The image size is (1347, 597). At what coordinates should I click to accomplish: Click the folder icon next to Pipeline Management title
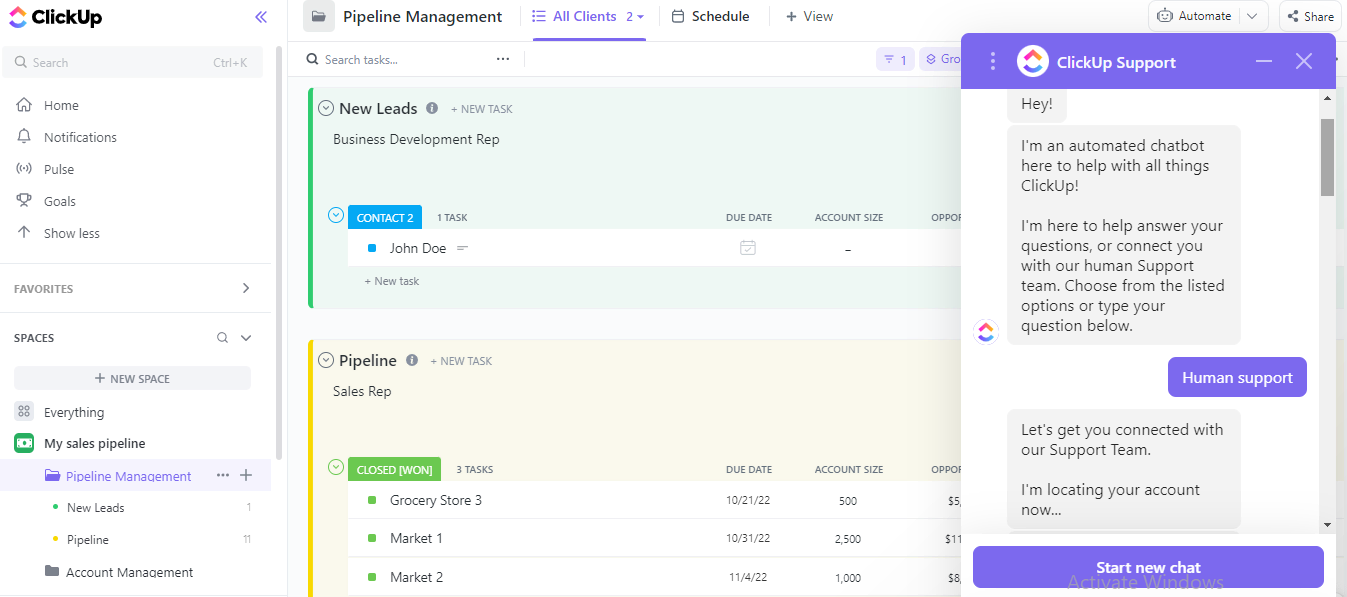click(x=318, y=16)
